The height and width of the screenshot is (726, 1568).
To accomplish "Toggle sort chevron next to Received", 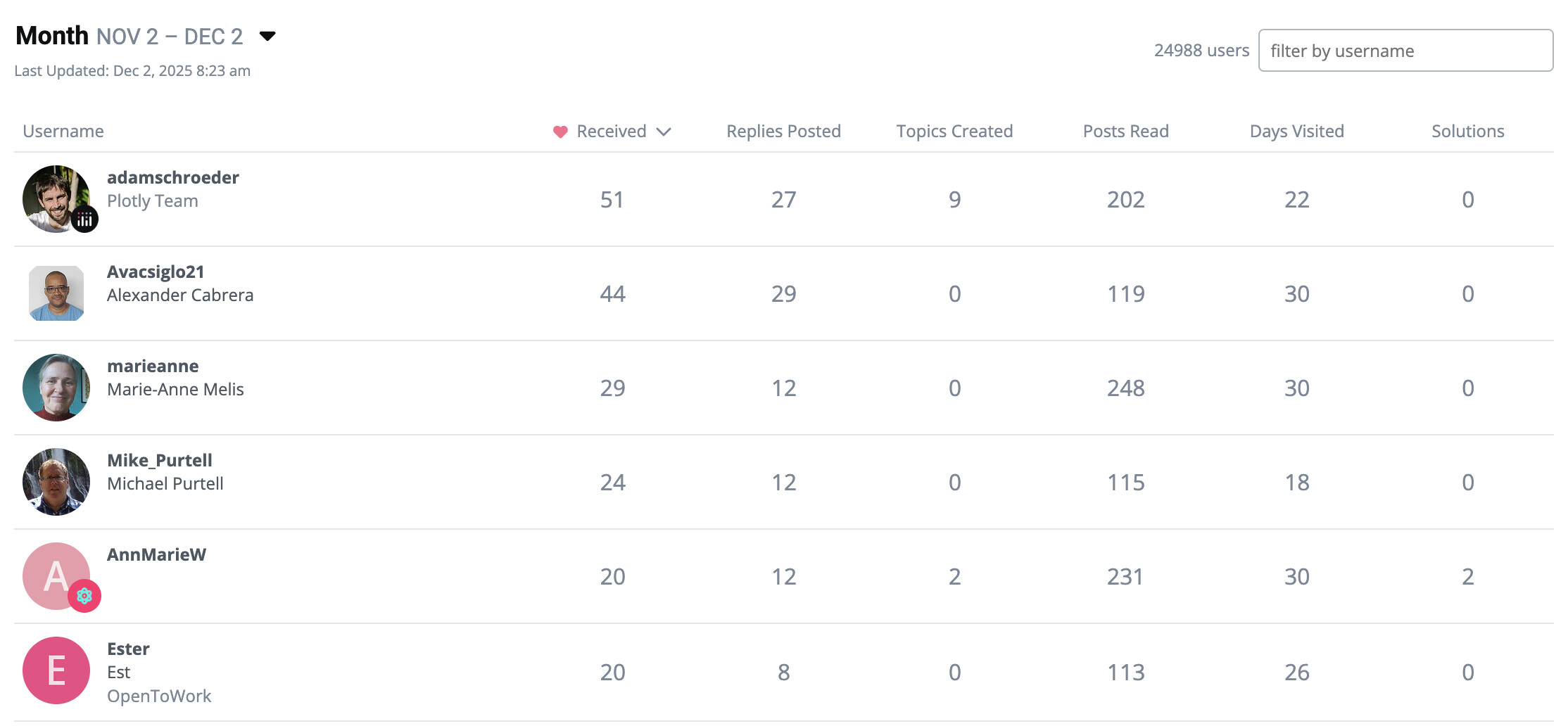I will tap(664, 132).
